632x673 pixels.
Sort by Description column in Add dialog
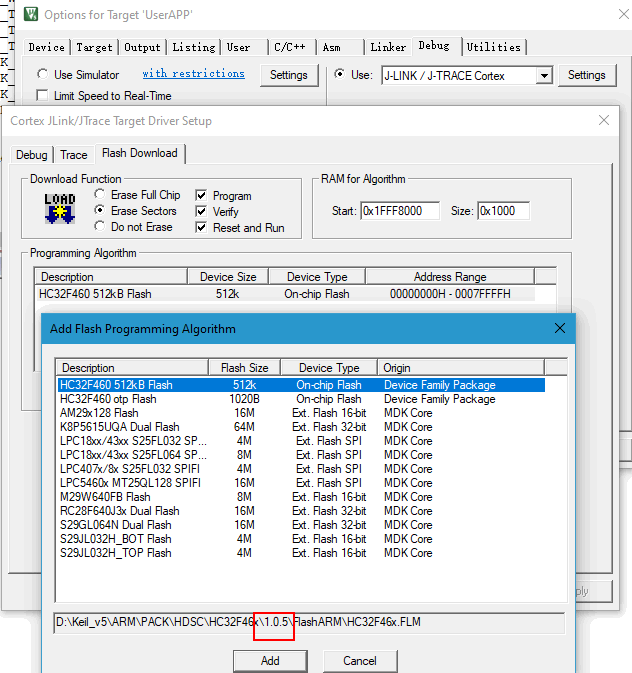pyautogui.click(x=132, y=368)
